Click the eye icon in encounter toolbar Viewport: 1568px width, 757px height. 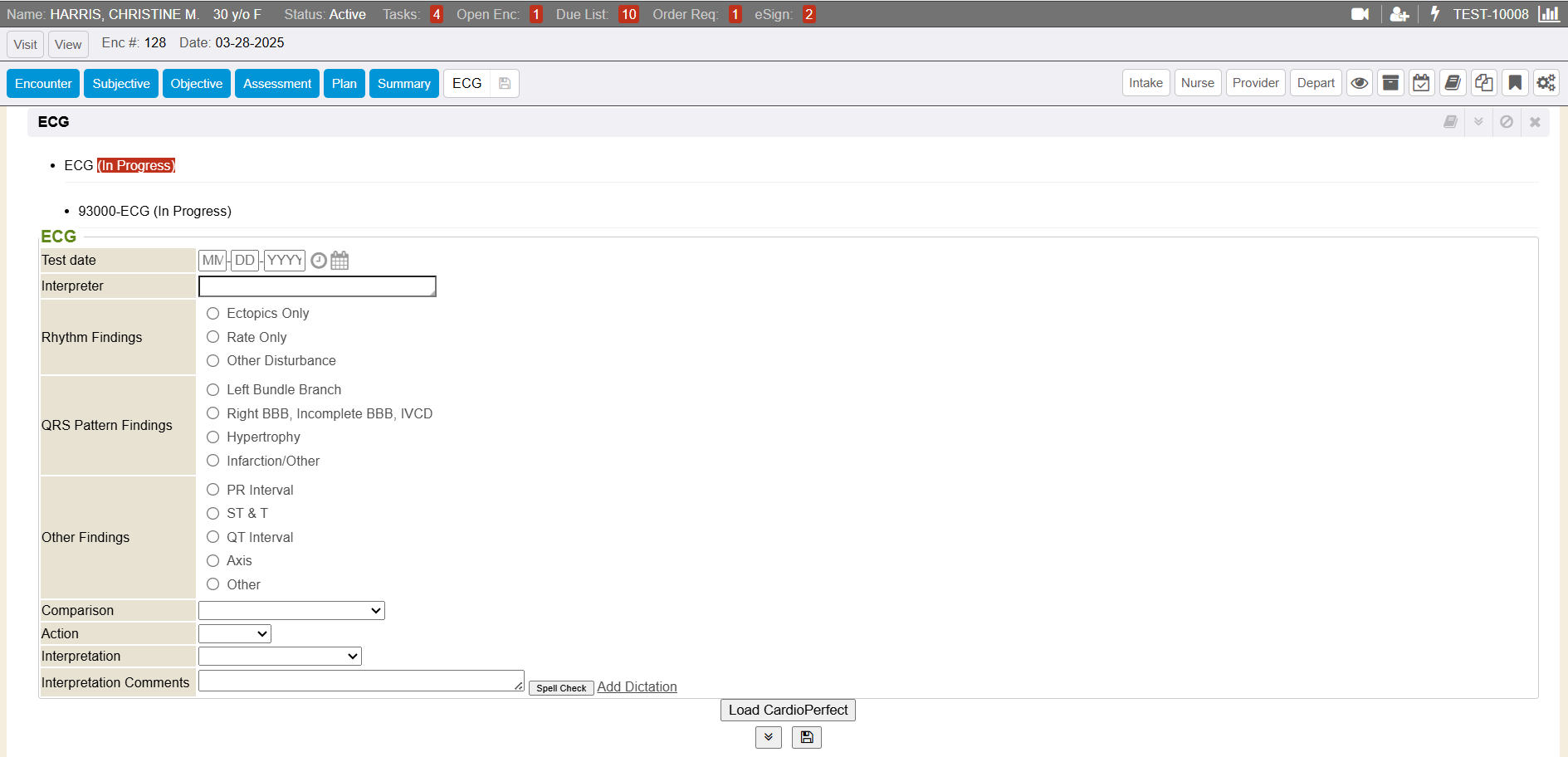[x=1359, y=83]
